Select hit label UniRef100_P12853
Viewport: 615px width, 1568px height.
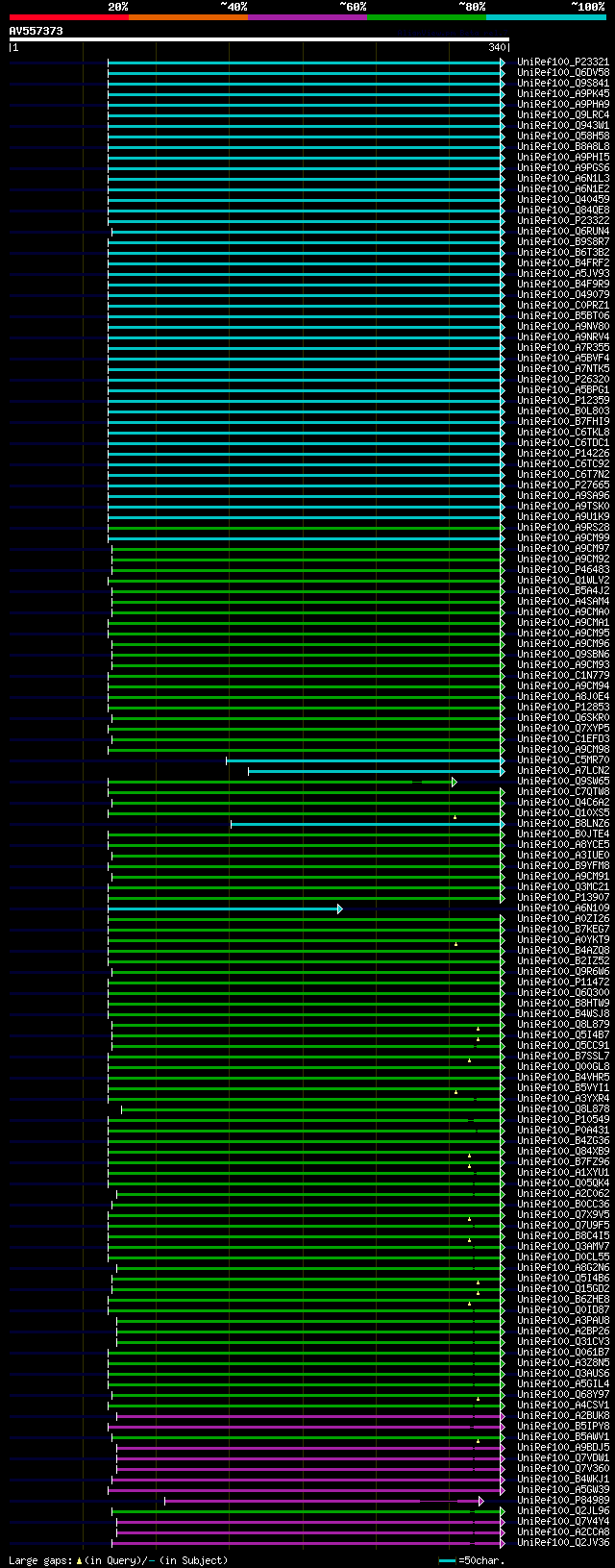click(563, 708)
